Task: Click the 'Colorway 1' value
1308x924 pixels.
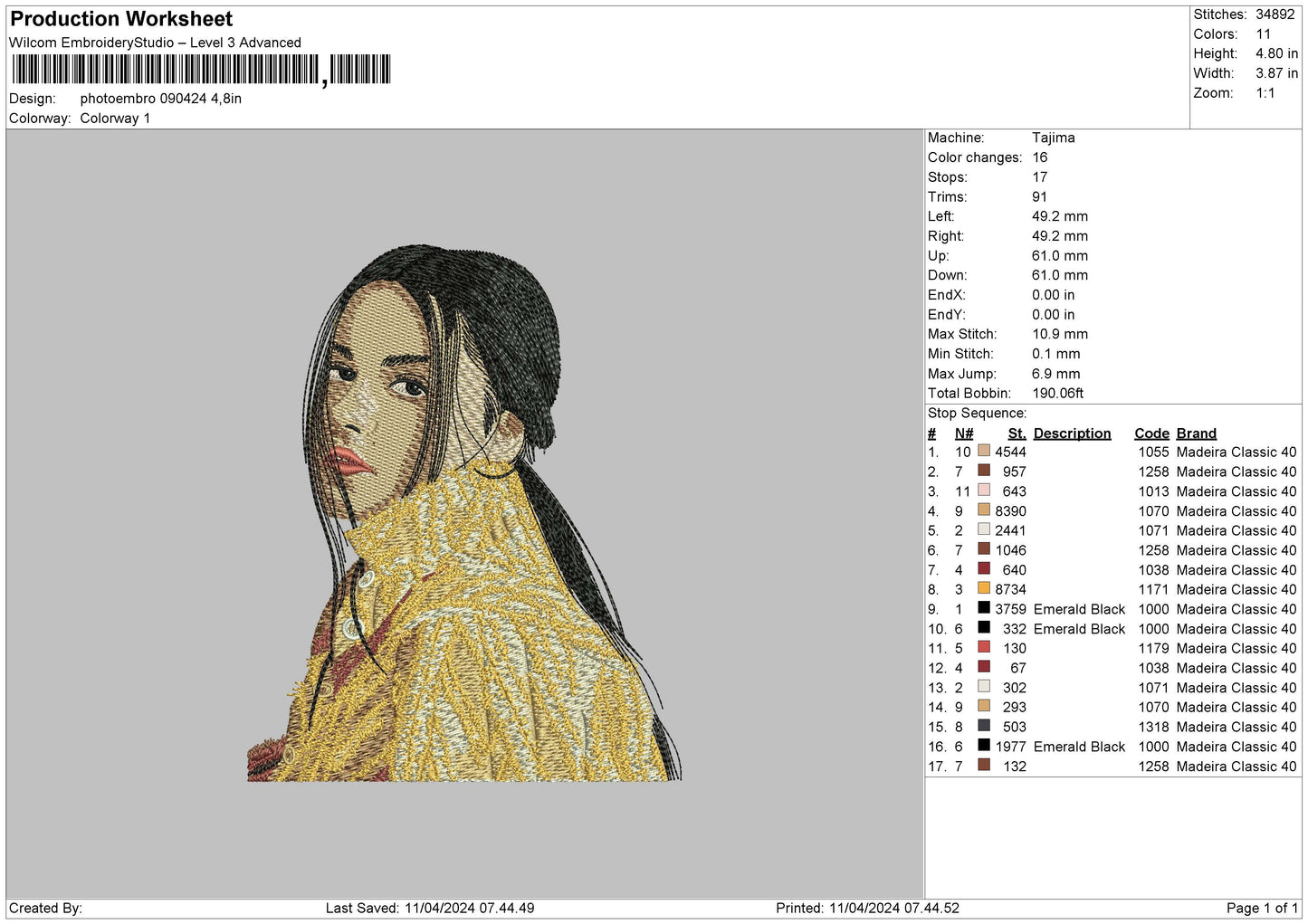Action: (115, 119)
